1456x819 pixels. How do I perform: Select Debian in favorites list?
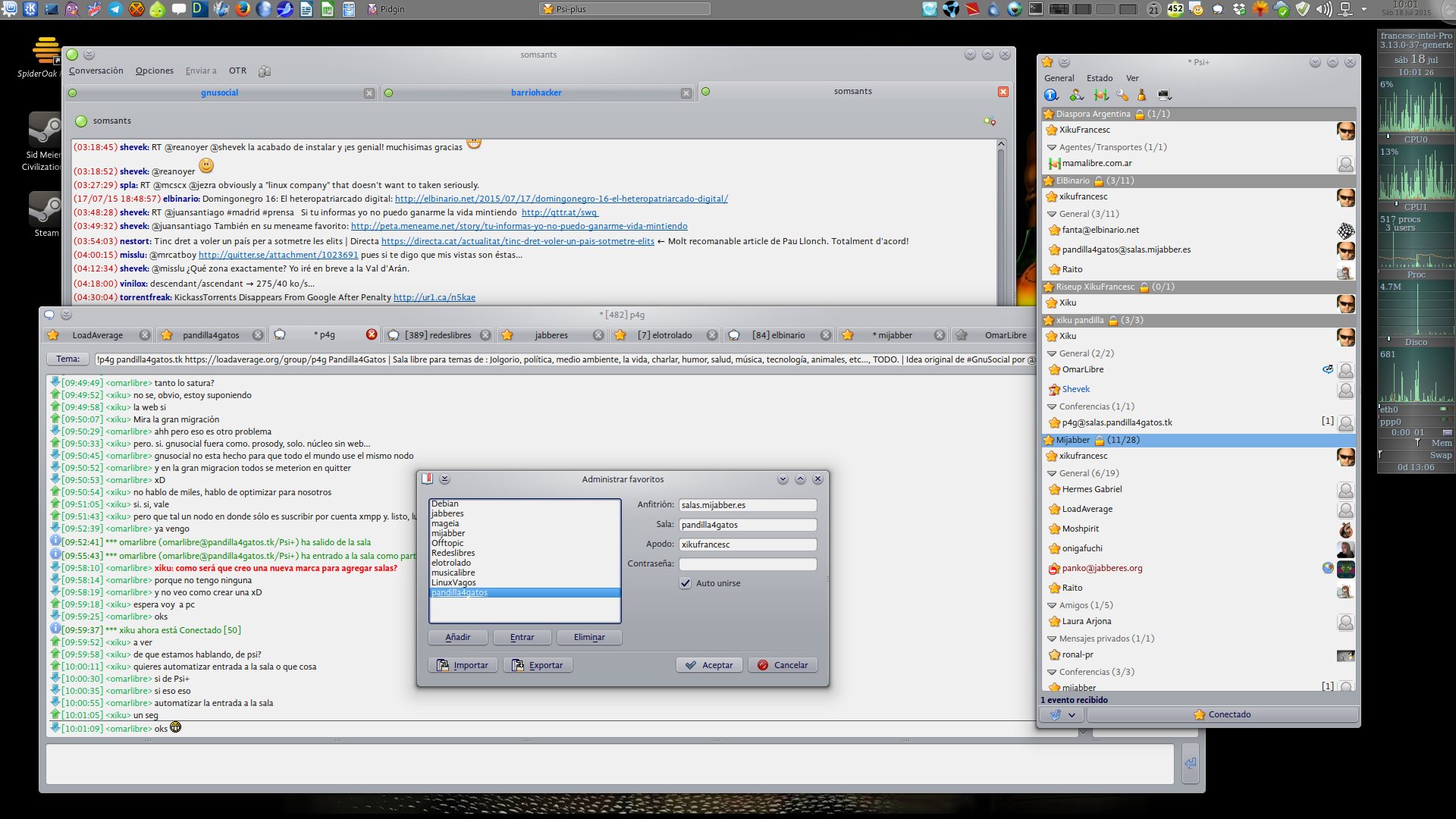coord(525,504)
